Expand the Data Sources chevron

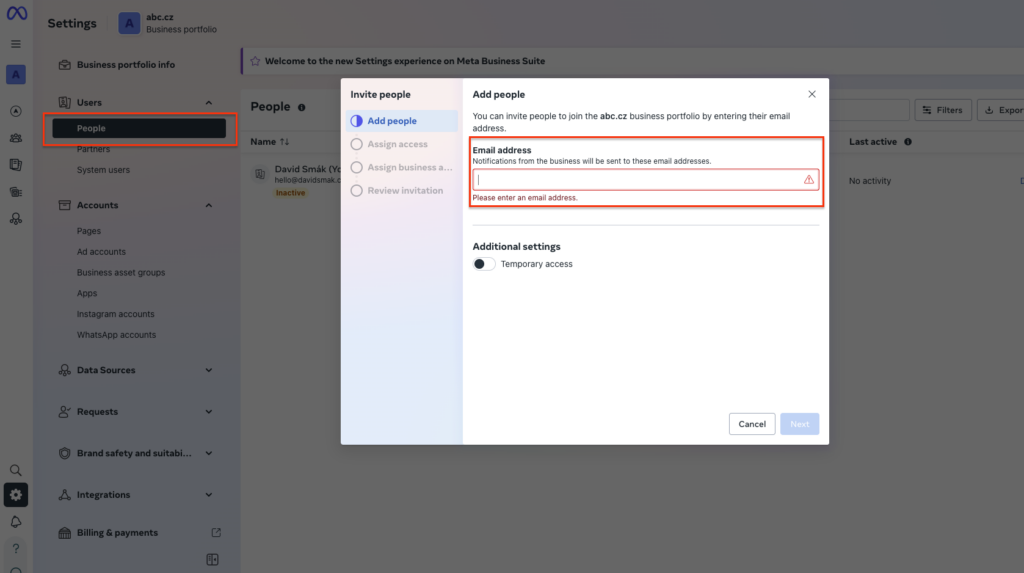(209, 370)
